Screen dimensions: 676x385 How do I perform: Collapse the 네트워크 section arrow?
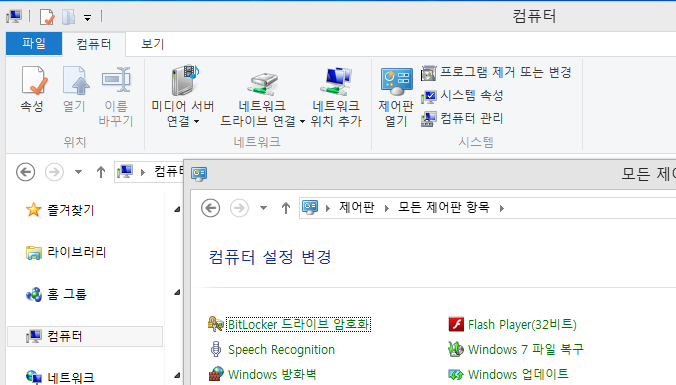(177, 376)
